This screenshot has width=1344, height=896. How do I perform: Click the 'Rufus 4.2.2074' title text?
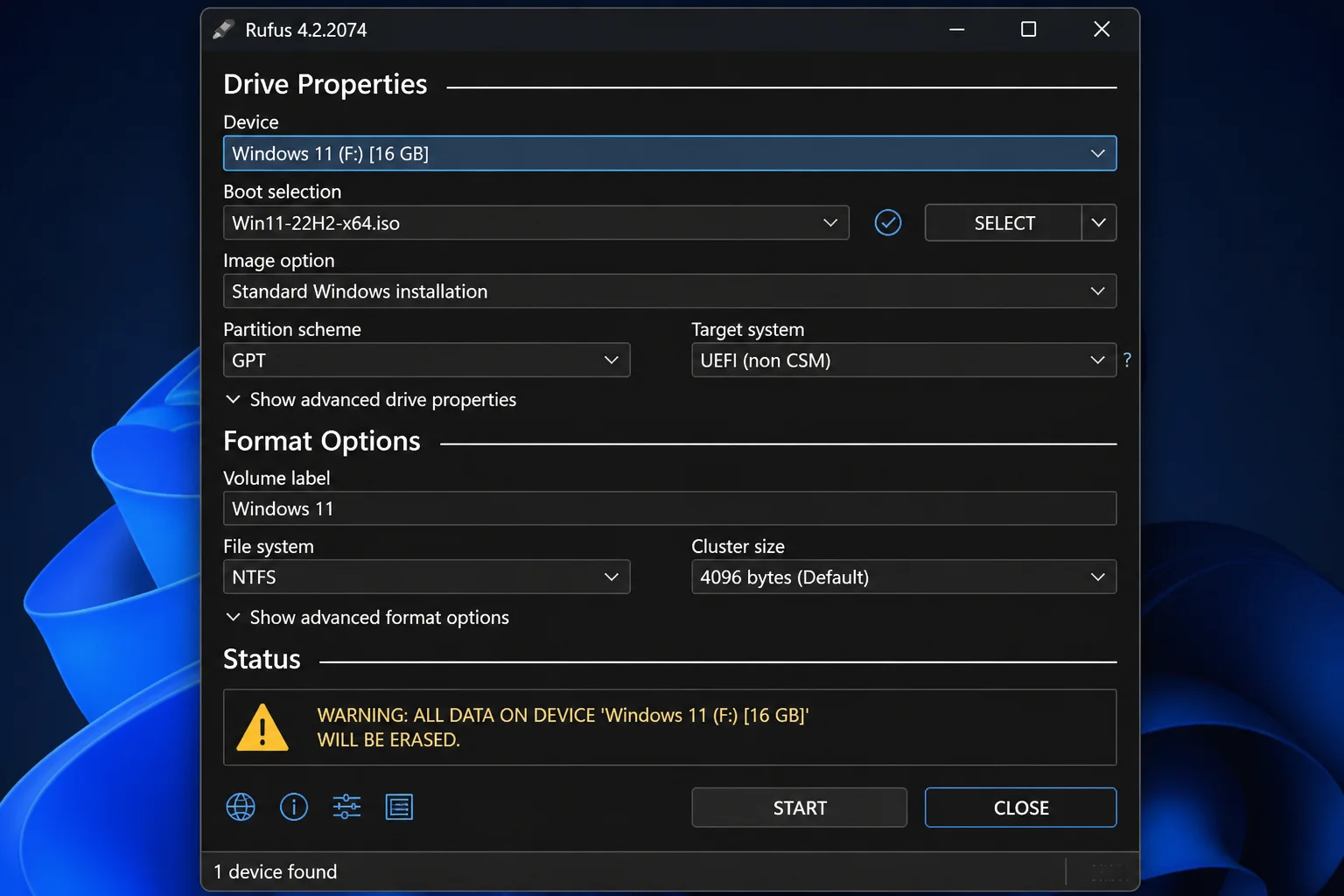(306, 30)
